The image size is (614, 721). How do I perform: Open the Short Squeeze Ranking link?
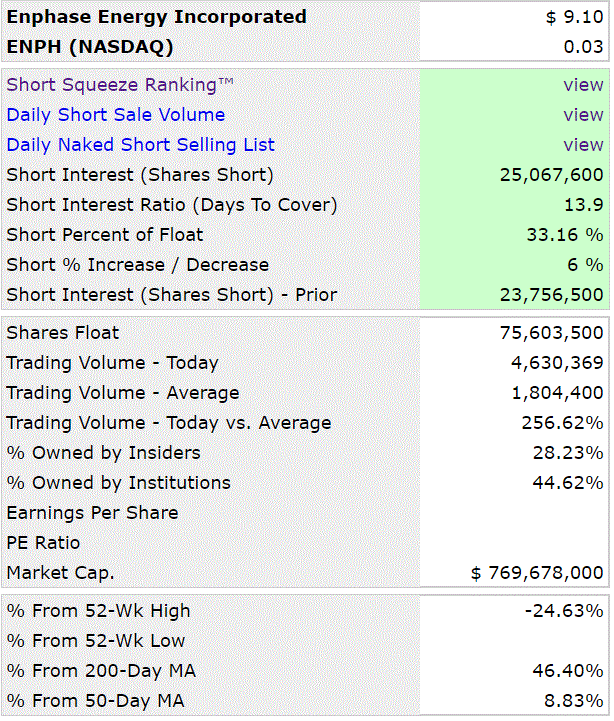pyautogui.click(x=120, y=85)
